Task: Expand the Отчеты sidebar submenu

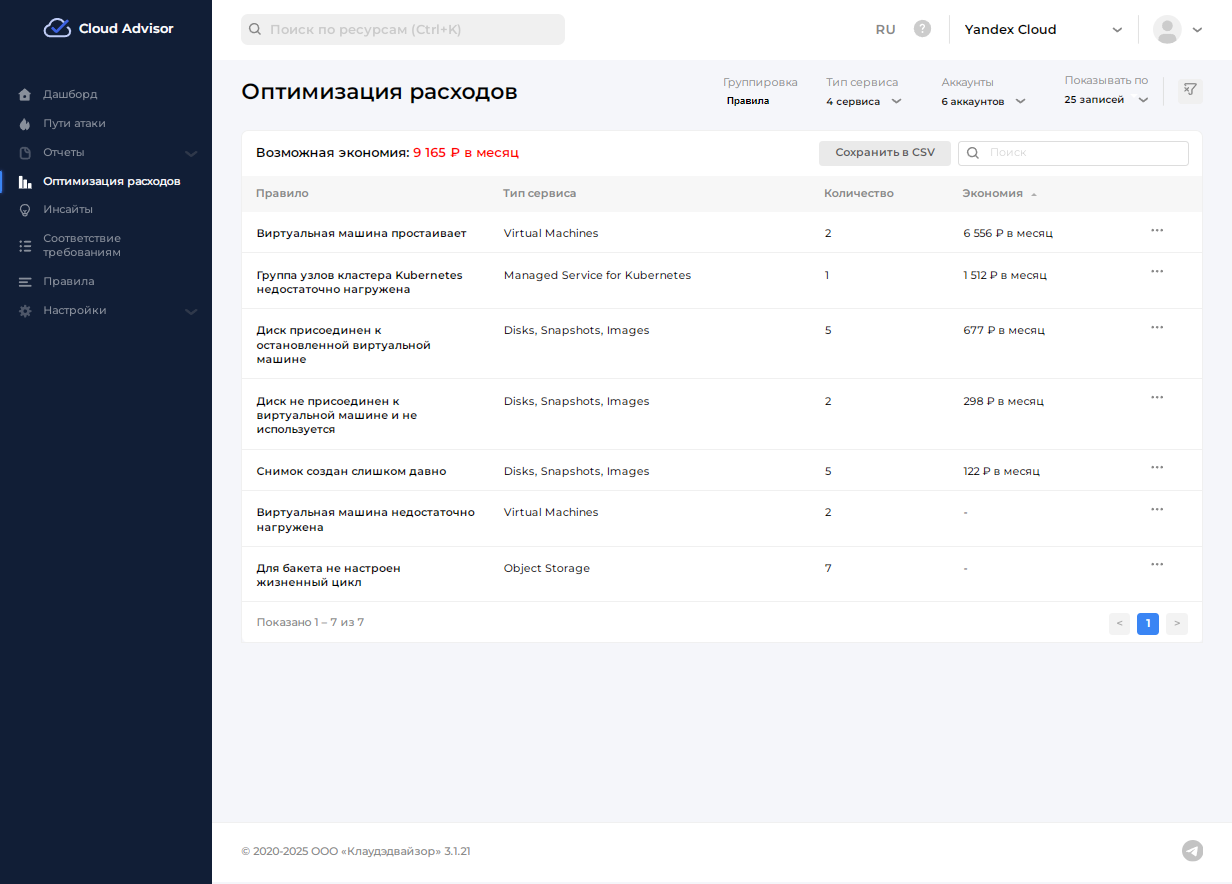Action: [191, 153]
